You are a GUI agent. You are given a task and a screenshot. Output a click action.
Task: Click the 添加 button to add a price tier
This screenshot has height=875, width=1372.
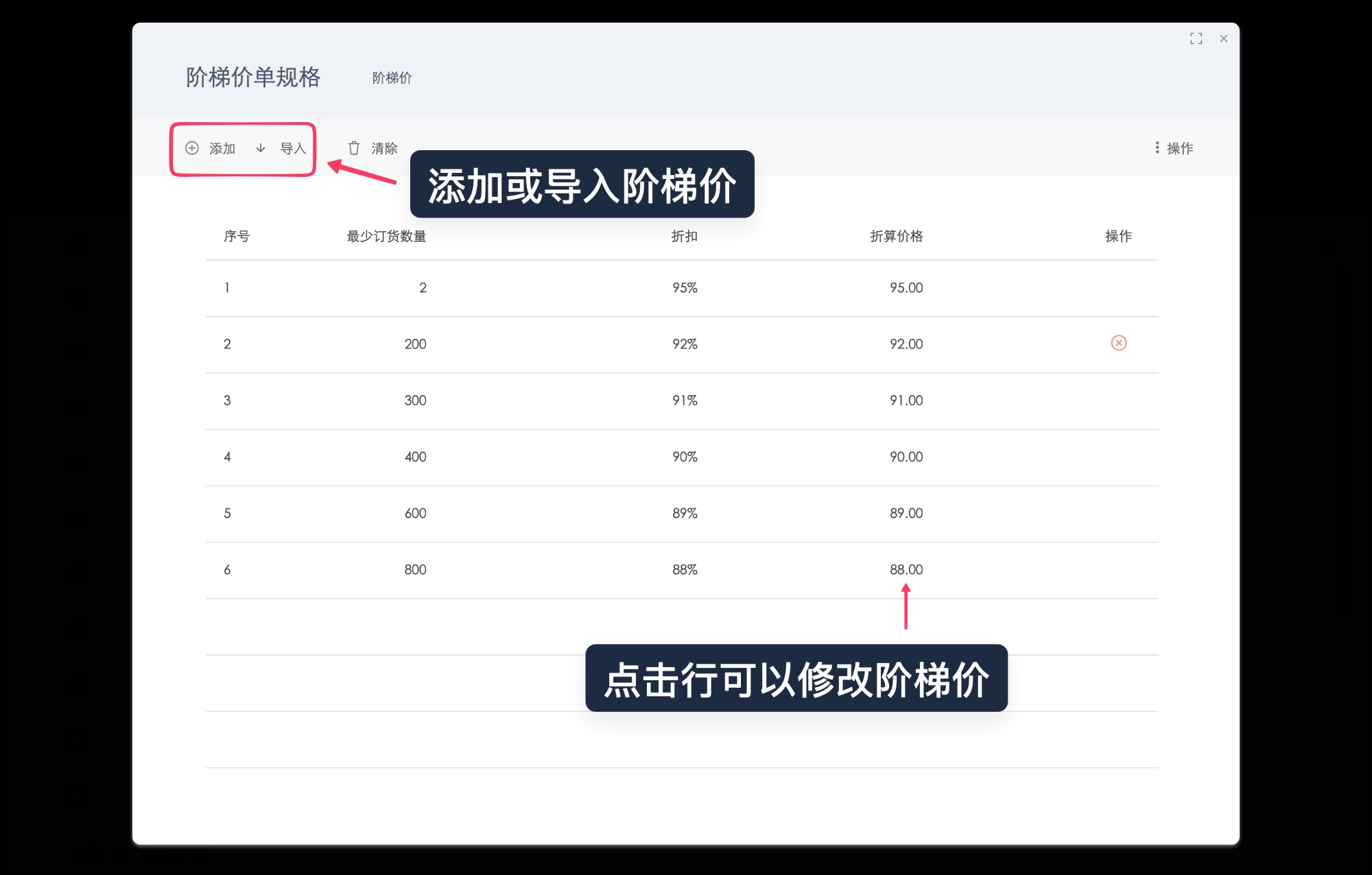222,148
